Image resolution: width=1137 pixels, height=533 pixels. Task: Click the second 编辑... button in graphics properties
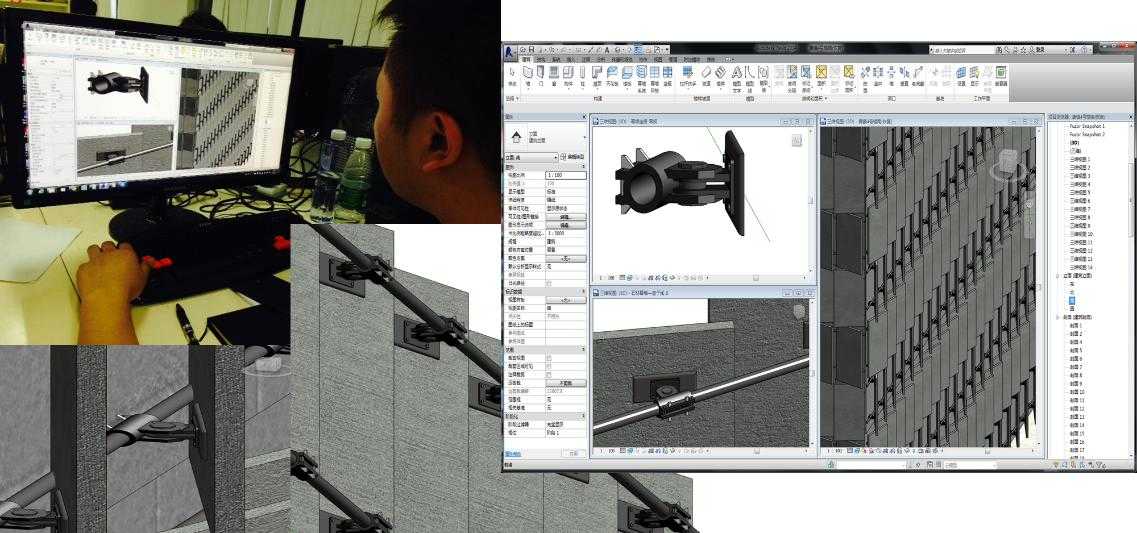pyautogui.click(x=566, y=225)
